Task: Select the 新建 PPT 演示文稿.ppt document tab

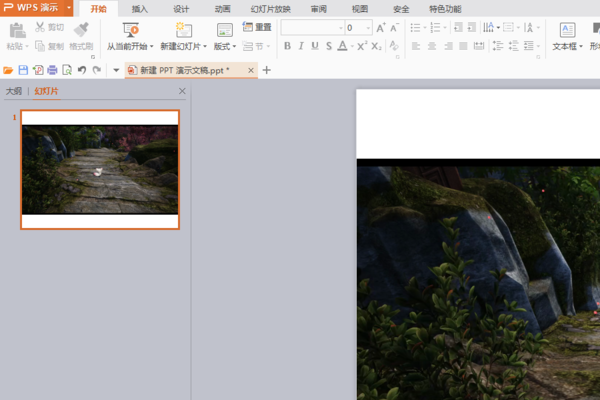Action: click(x=191, y=70)
